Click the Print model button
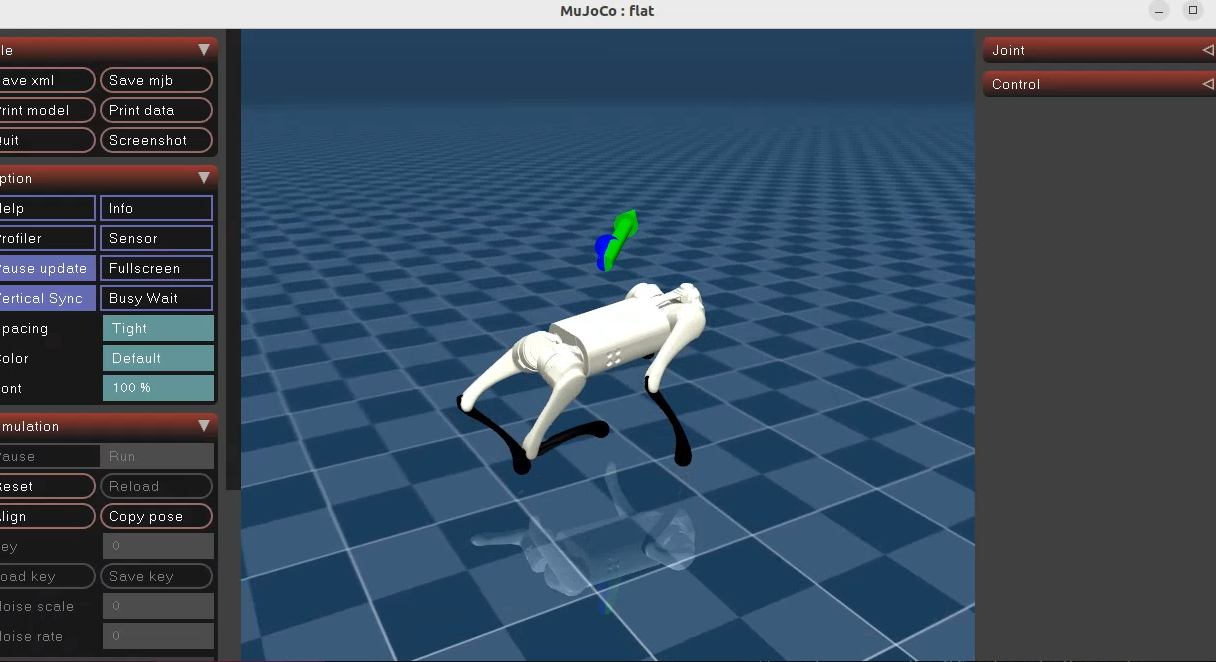Screen dimensions: 1216x662 tap(47, 110)
